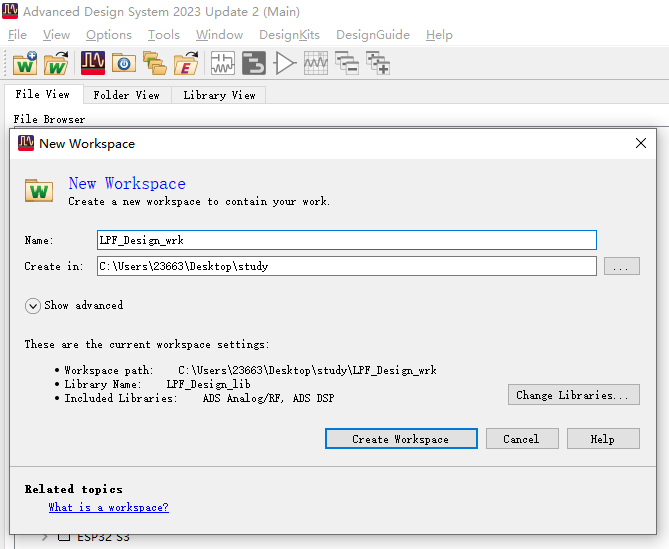Image resolution: width=669 pixels, height=549 pixels.
Task: Click the Name field with LPF_Design_wrk
Action: (346, 240)
